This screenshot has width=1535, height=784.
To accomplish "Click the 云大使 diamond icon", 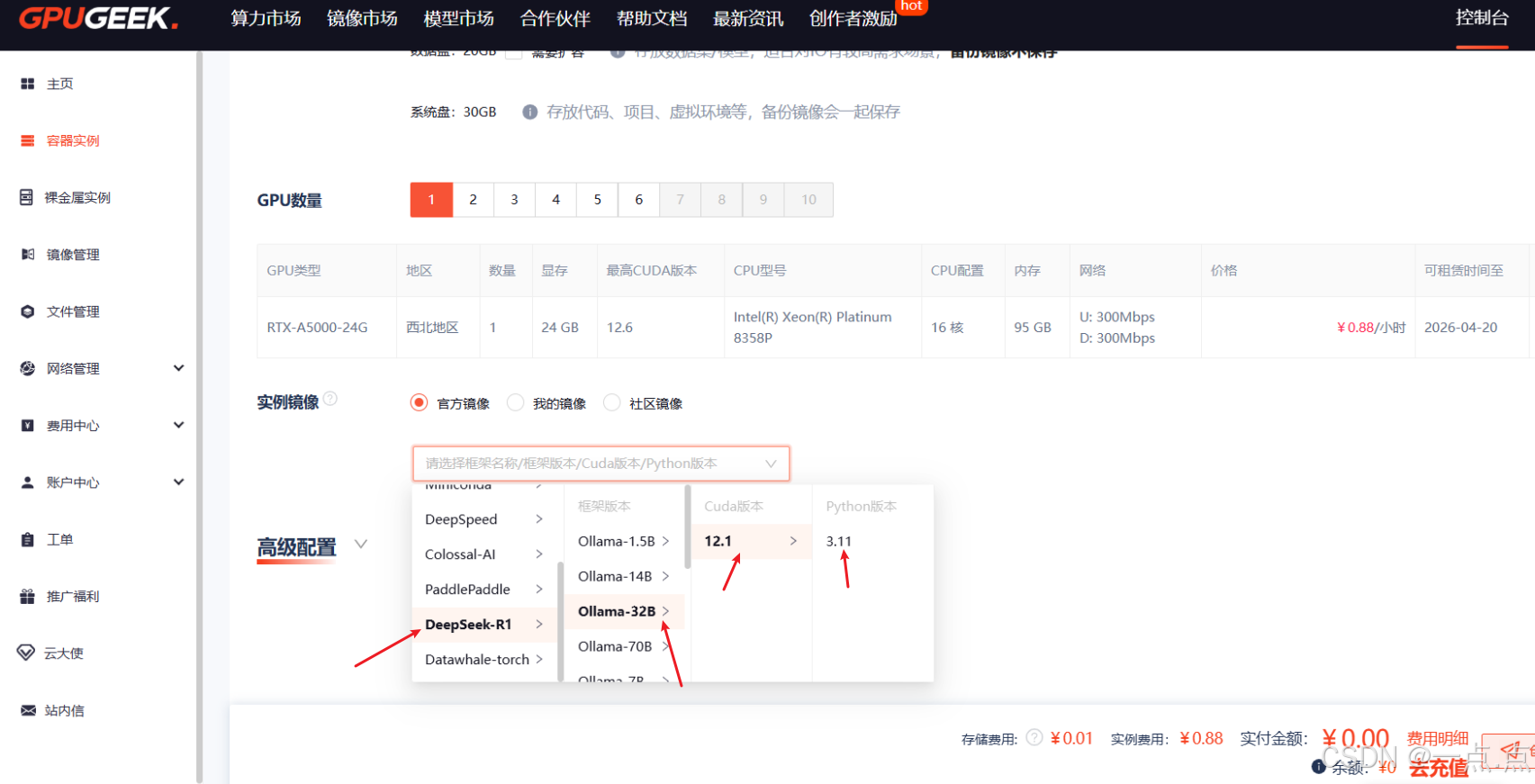I will tap(26, 653).
